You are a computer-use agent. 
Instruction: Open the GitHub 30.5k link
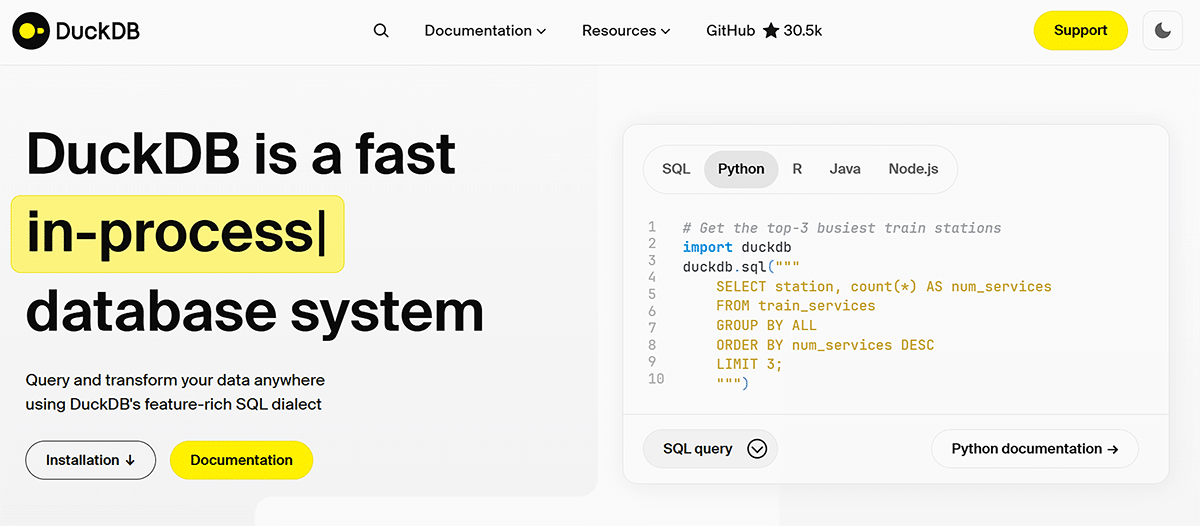tap(764, 31)
